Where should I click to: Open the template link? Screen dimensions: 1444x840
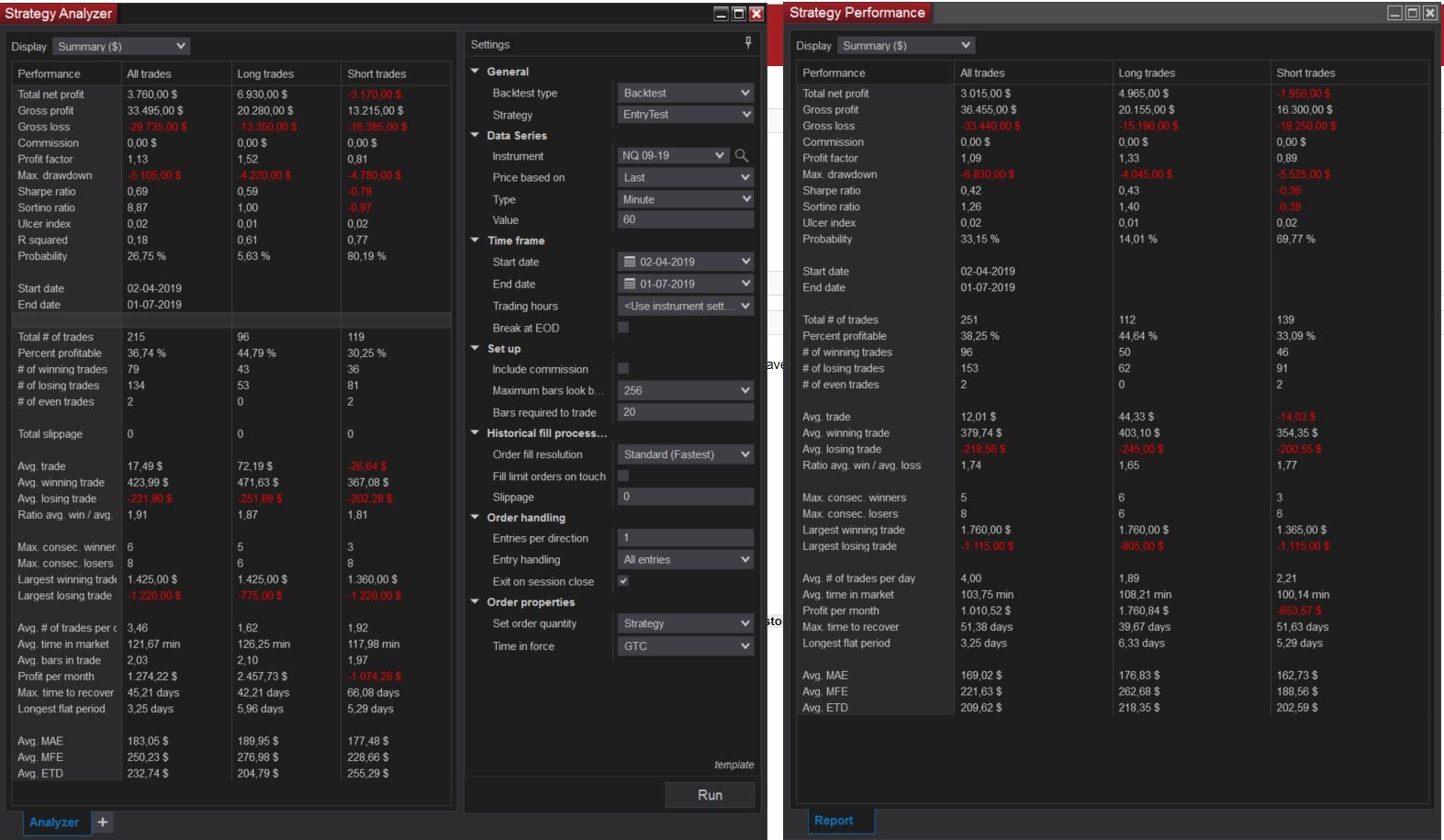(x=734, y=765)
